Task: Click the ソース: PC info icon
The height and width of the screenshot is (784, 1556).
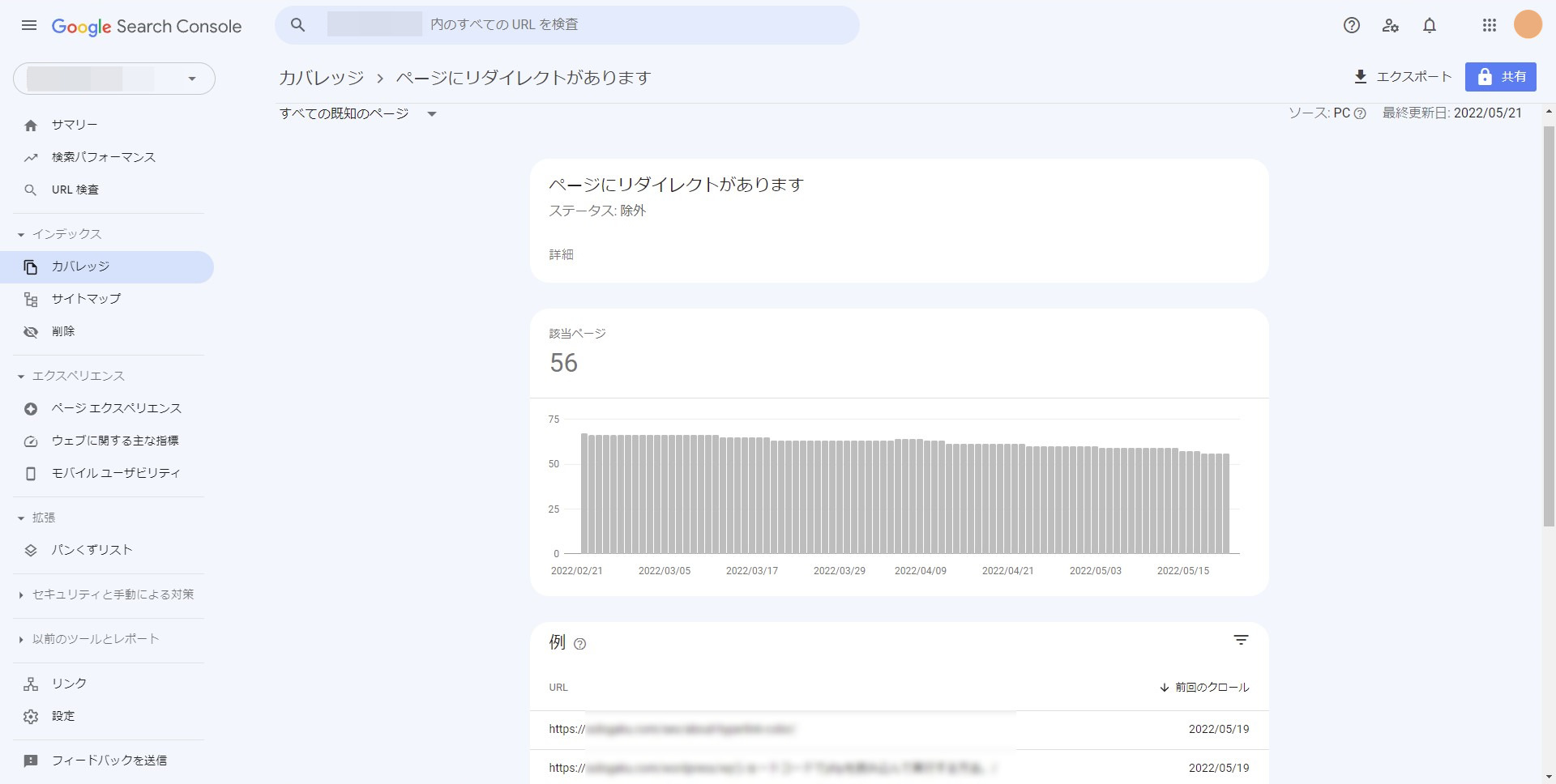Action: pyautogui.click(x=1360, y=113)
